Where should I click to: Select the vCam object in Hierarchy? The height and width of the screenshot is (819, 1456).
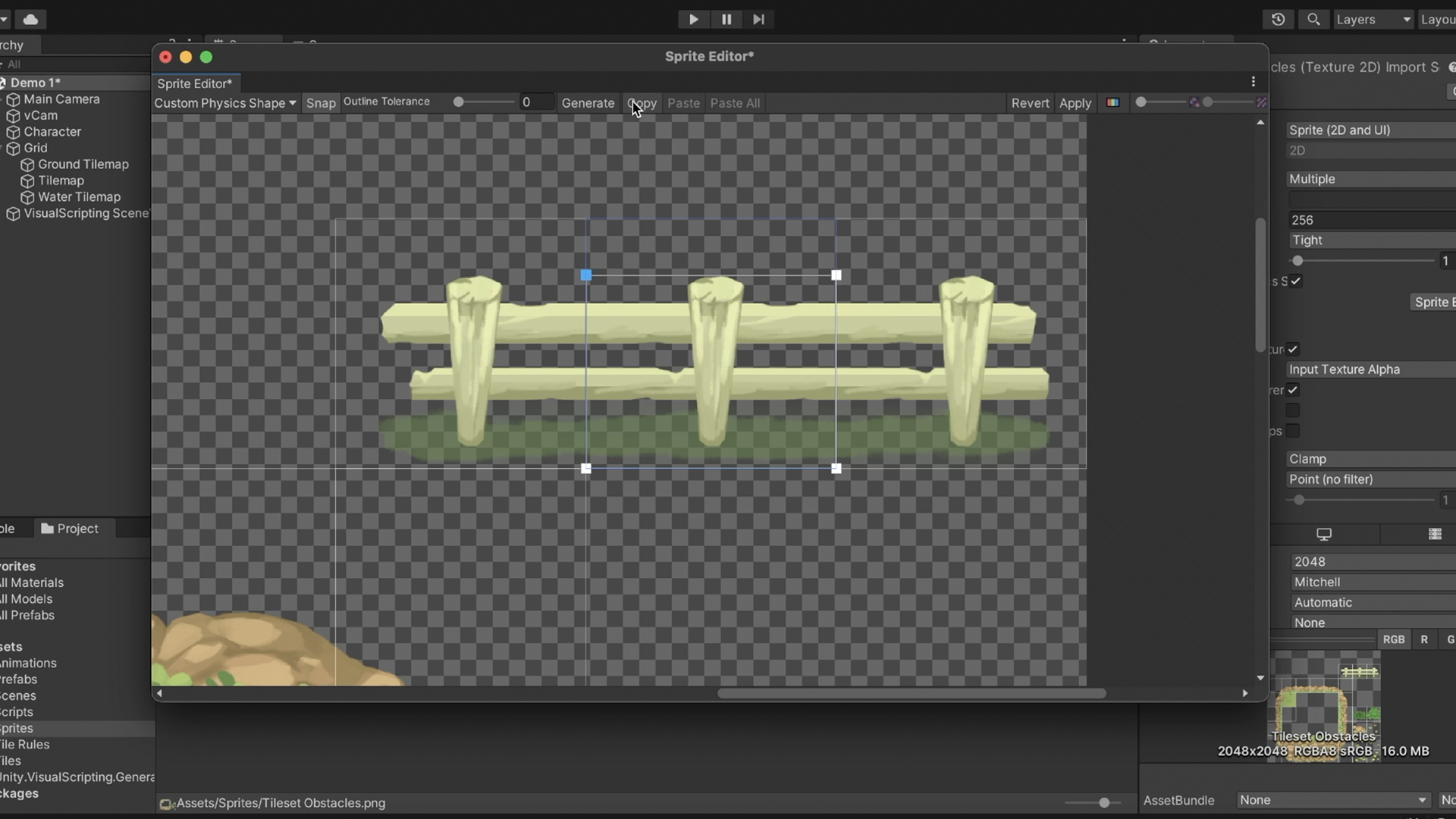(x=40, y=115)
